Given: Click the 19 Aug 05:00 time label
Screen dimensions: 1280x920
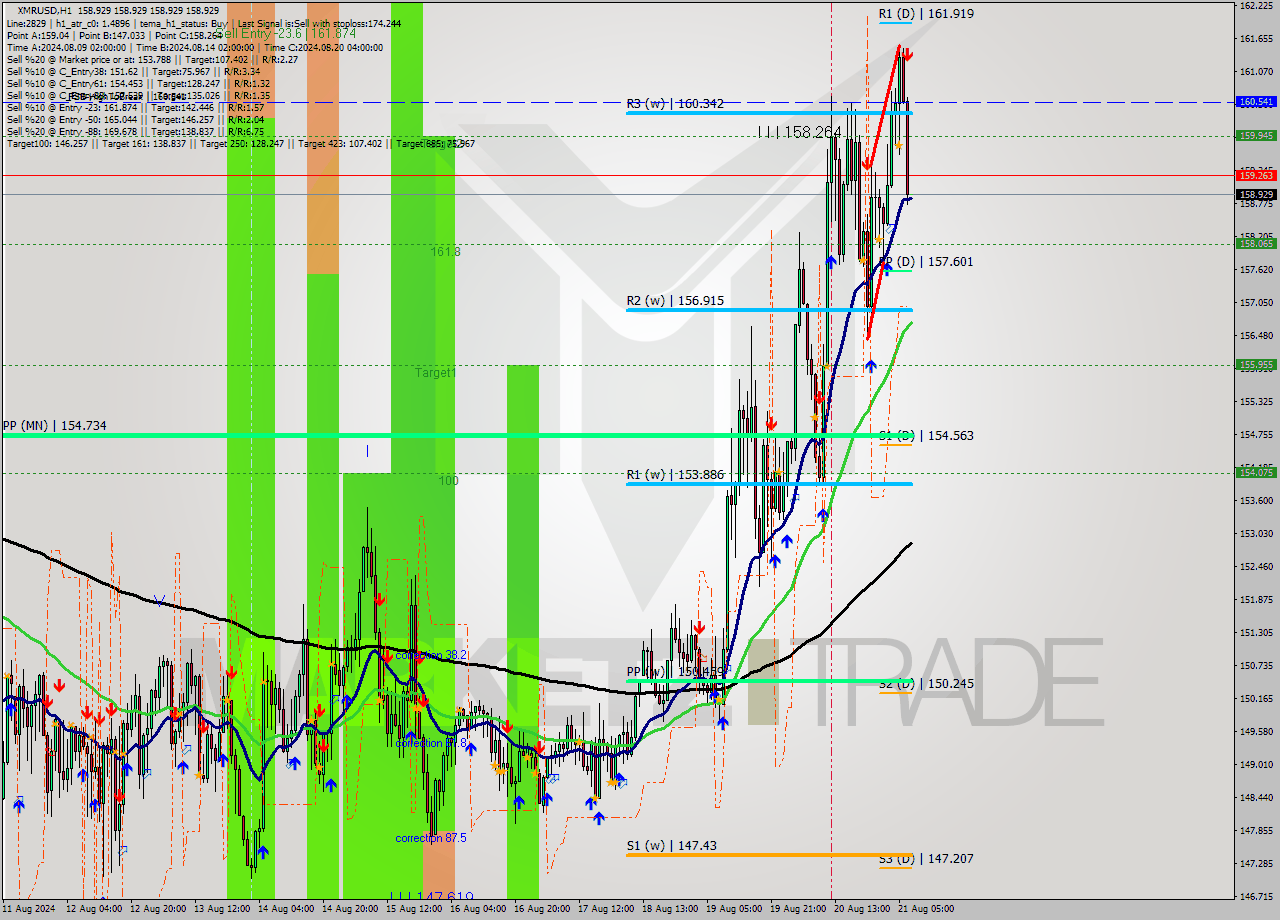Looking at the screenshot, I should [735, 910].
